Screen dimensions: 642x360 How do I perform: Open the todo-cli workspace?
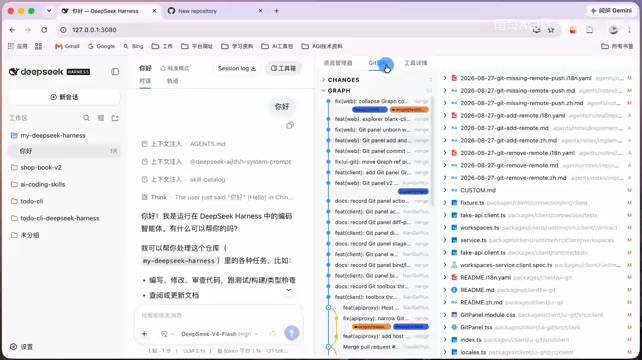pyautogui.click(x=32, y=201)
